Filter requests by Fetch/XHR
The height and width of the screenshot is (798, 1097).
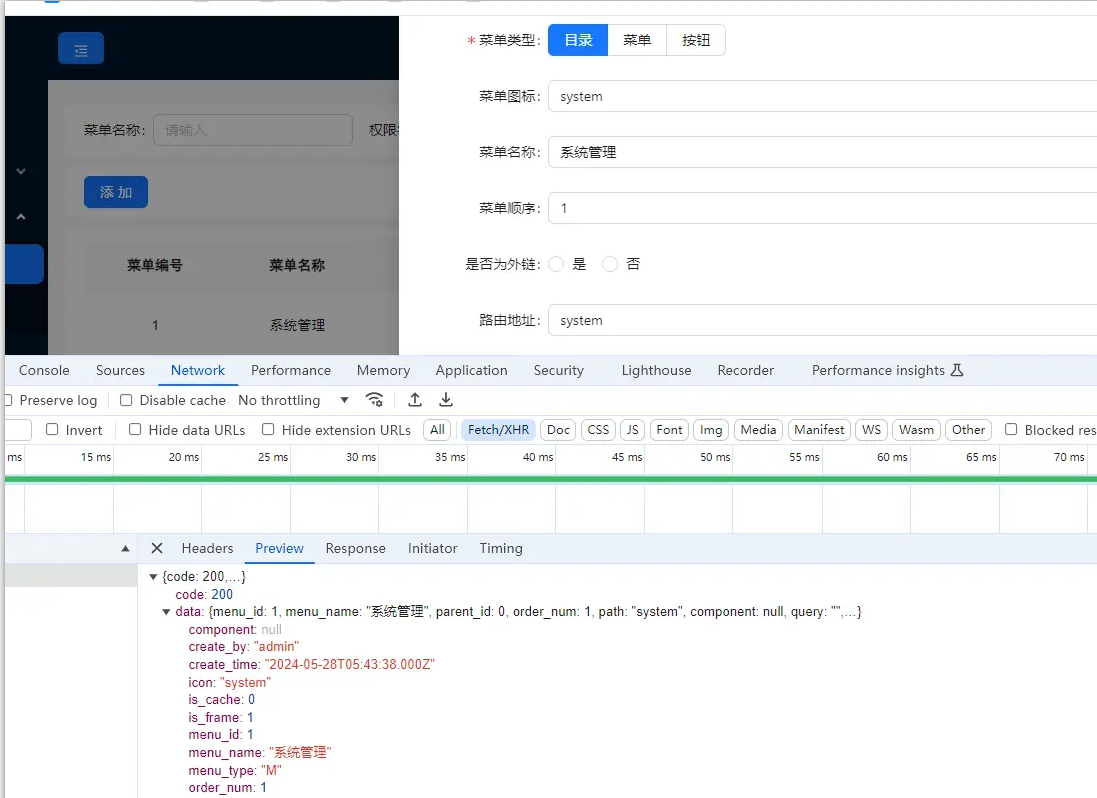click(x=498, y=429)
